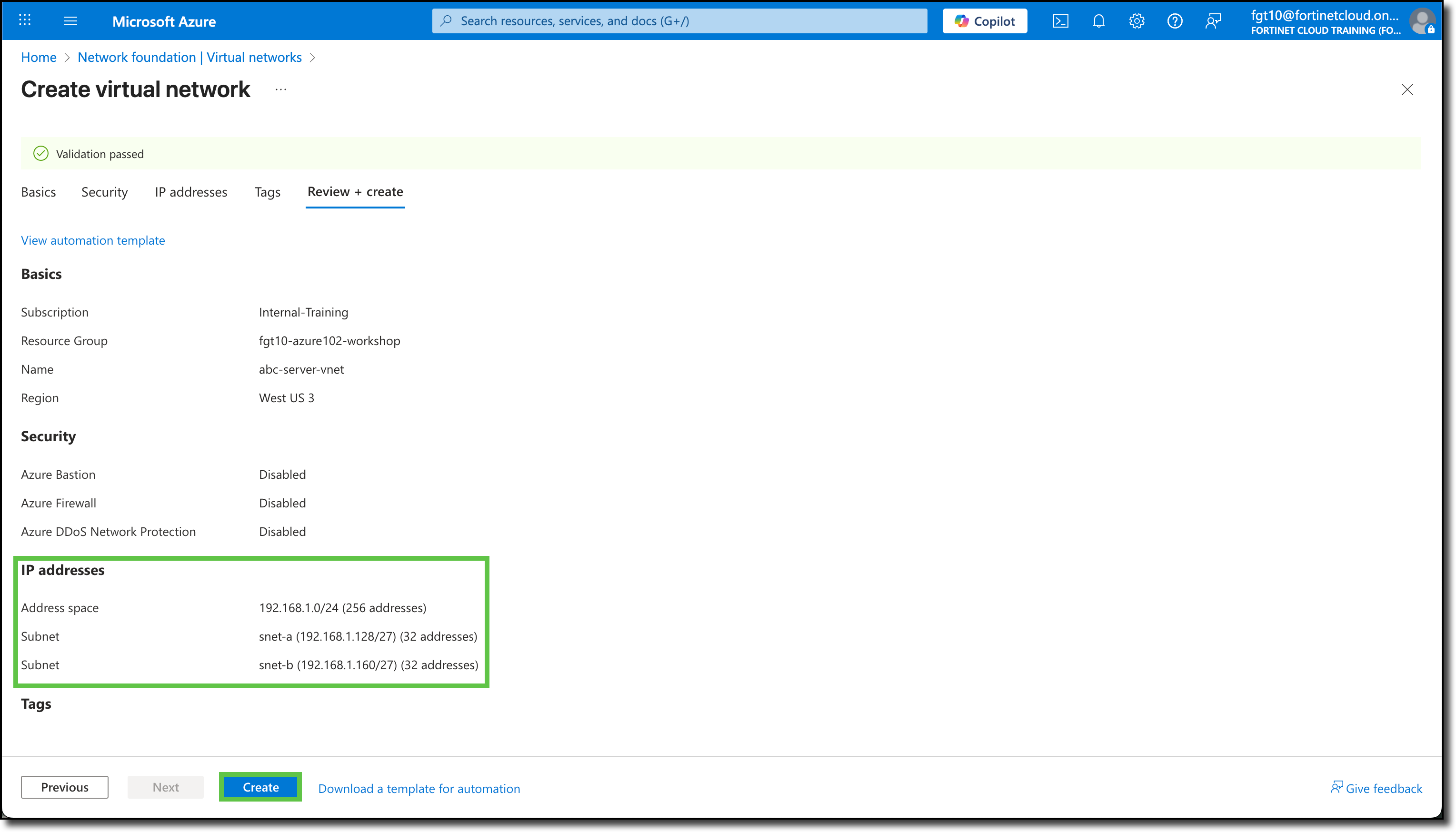This screenshot has width=1456, height=832.
Task: Launch the Cloud Shell terminal
Action: click(x=1060, y=20)
